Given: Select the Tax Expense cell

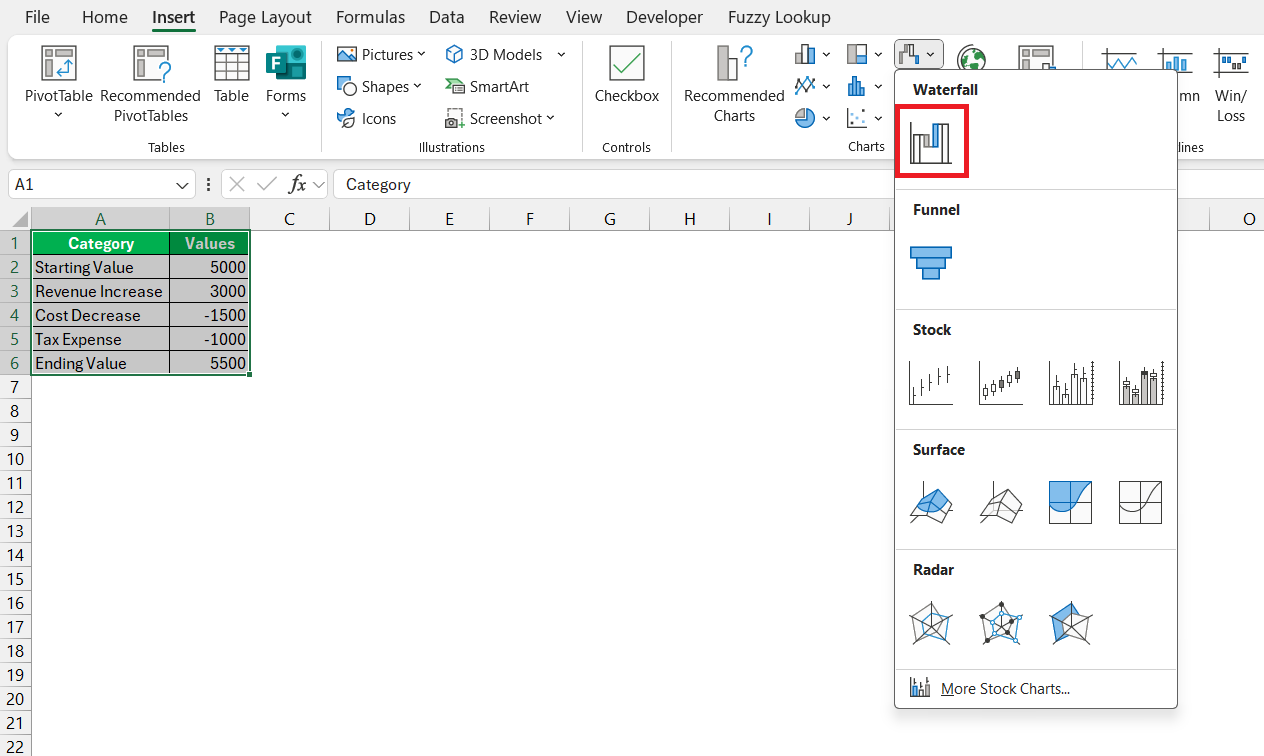Looking at the screenshot, I should pos(101,339).
